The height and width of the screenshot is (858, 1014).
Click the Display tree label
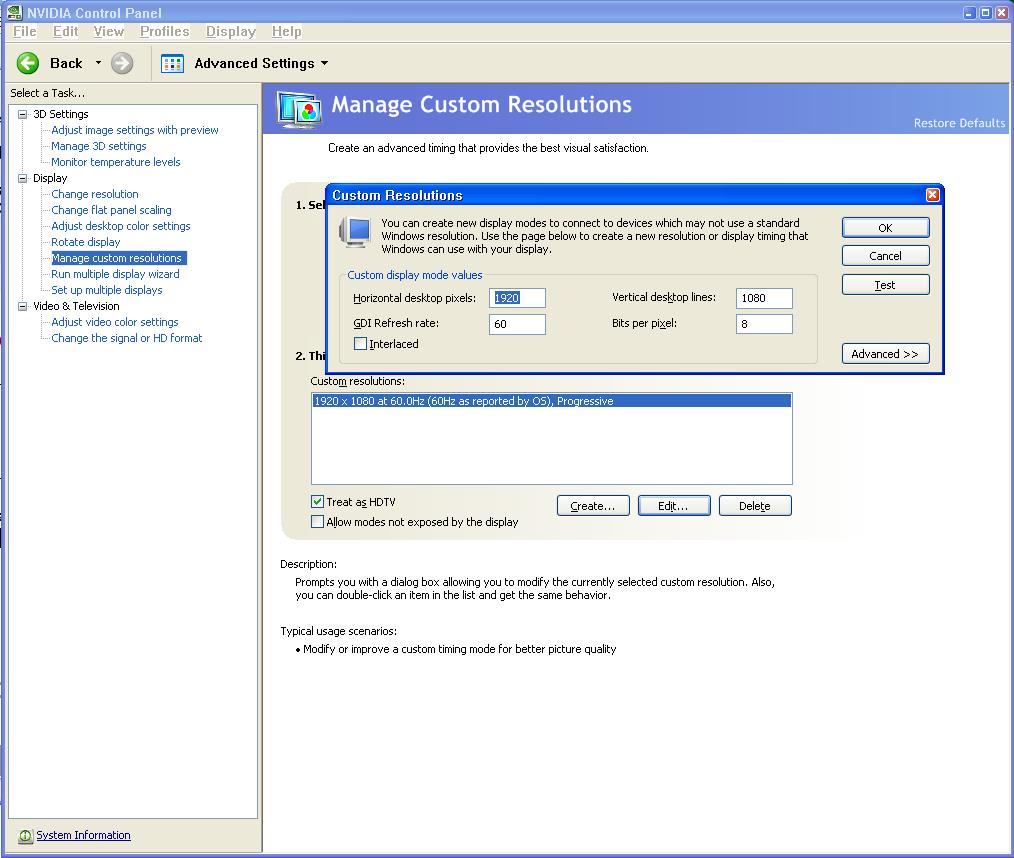(50, 178)
